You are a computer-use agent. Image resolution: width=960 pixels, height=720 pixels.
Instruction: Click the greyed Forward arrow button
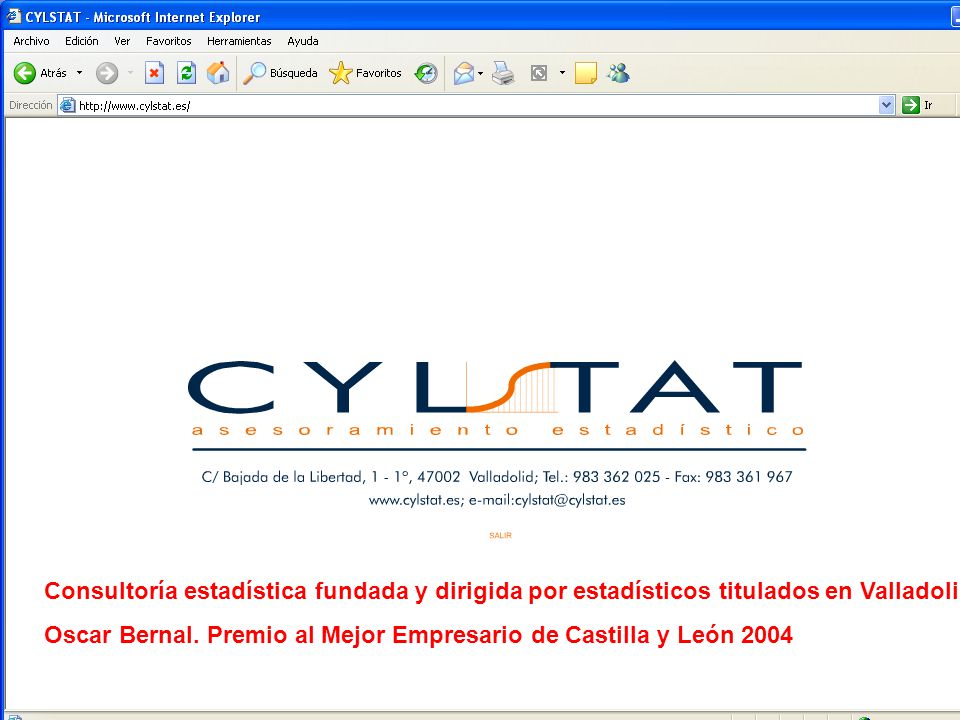pos(107,73)
